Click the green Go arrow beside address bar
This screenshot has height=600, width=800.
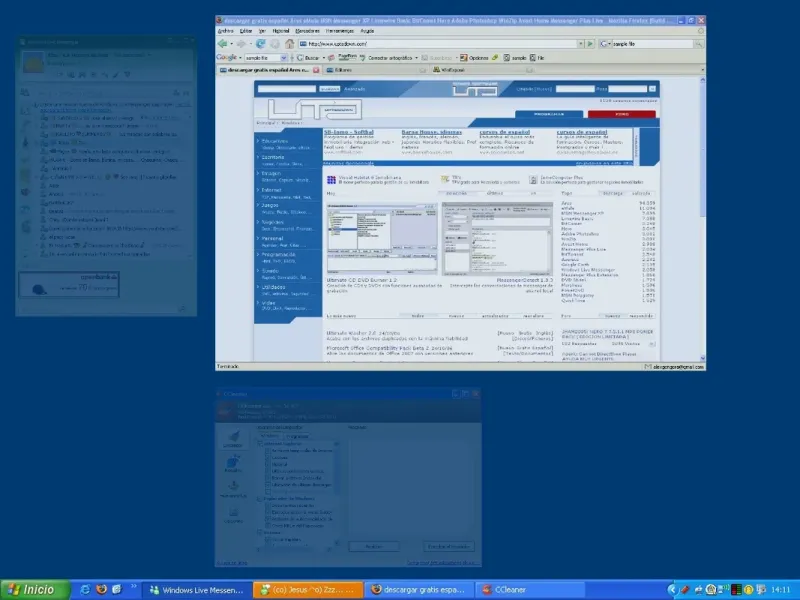click(590, 44)
